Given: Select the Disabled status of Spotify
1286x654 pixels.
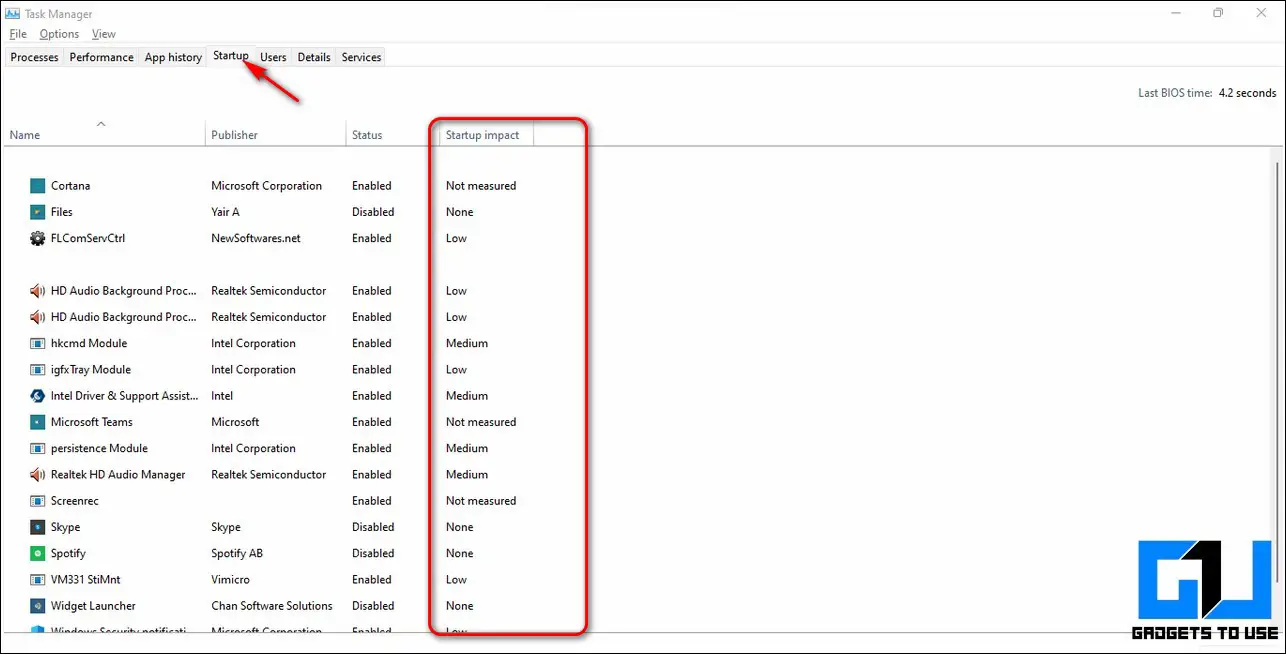Looking at the screenshot, I should pos(373,553).
